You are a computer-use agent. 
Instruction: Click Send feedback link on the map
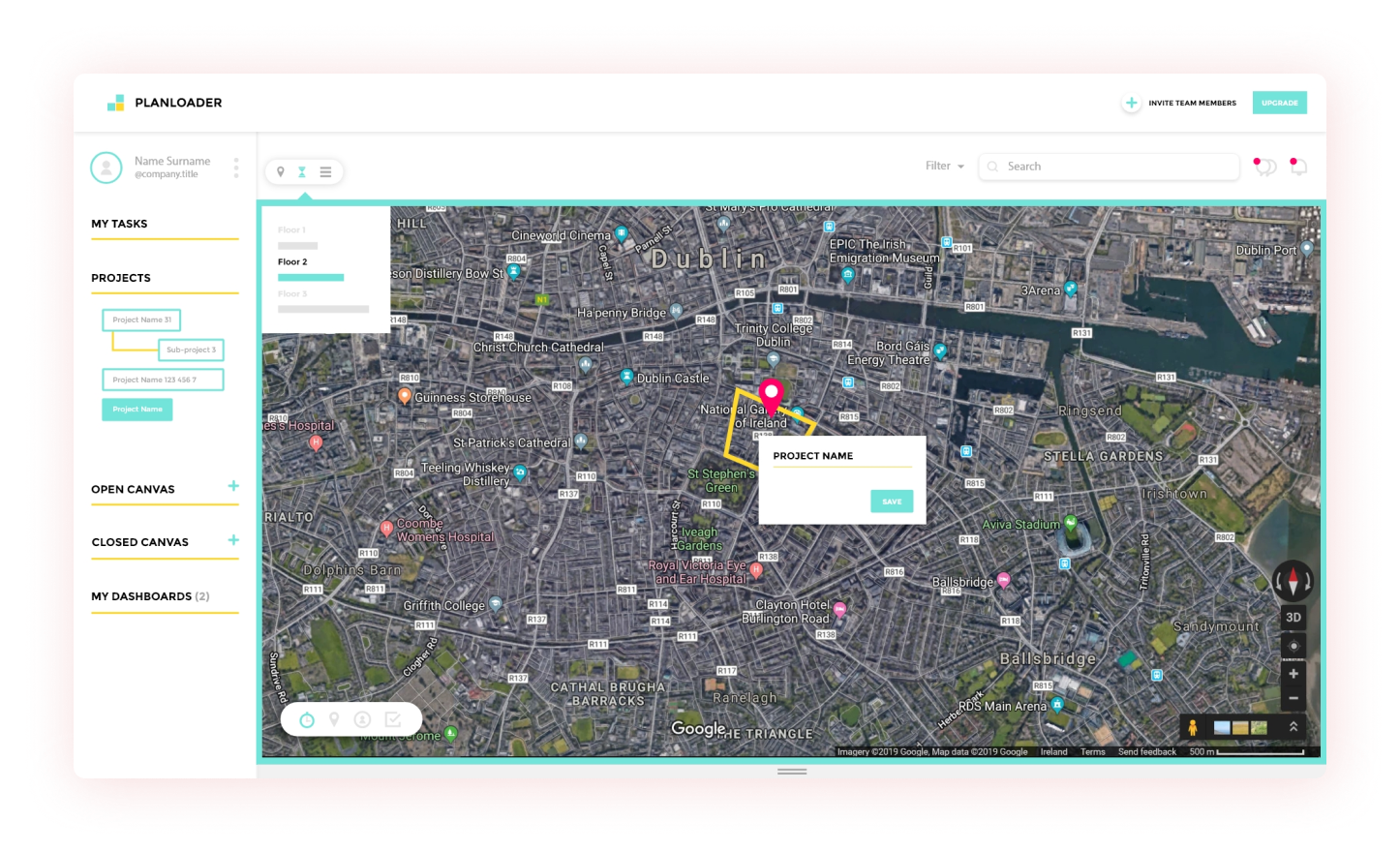tap(1147, 752)
